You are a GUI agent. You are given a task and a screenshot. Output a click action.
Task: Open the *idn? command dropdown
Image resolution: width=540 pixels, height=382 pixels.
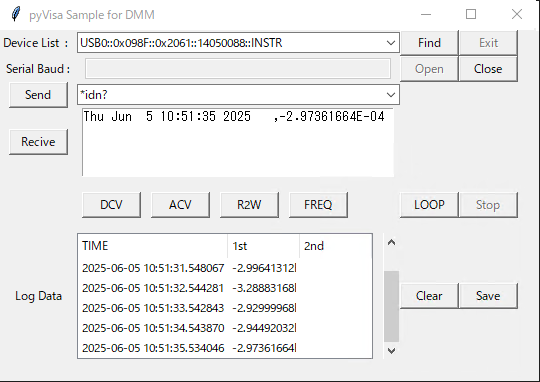coord(391,95)
